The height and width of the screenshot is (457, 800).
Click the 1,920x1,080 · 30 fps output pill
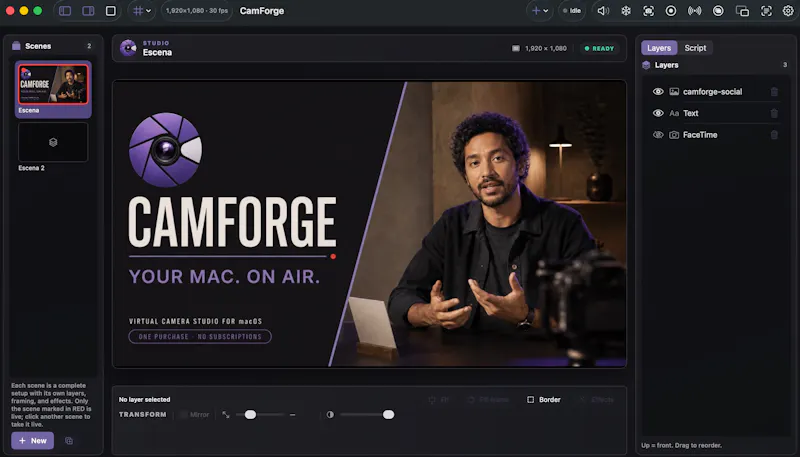coord(196,11)
